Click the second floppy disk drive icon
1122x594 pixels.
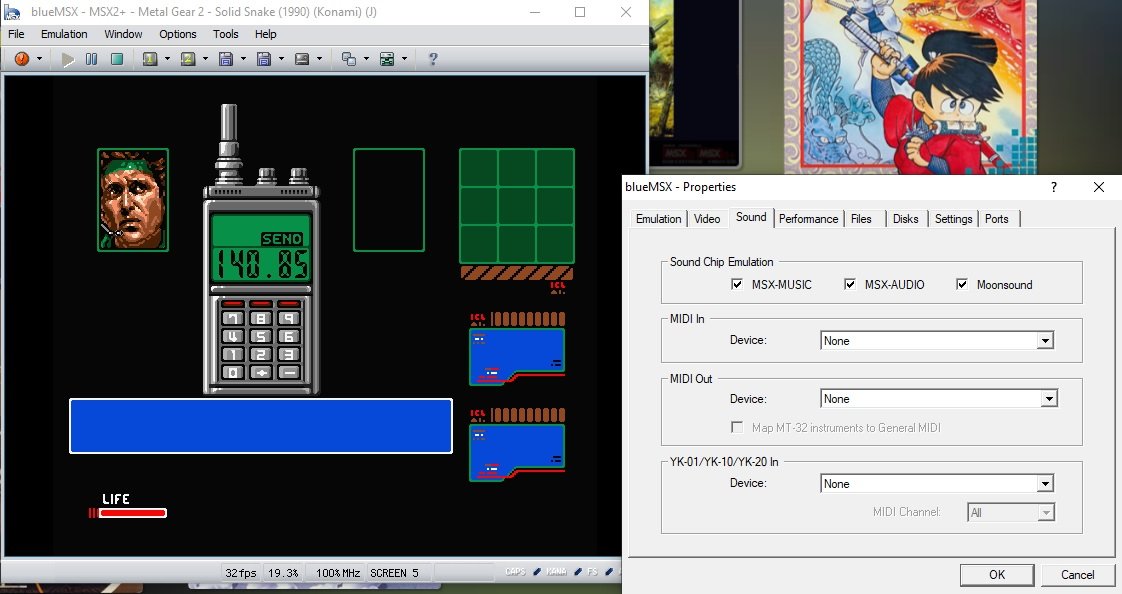(263, 59)
